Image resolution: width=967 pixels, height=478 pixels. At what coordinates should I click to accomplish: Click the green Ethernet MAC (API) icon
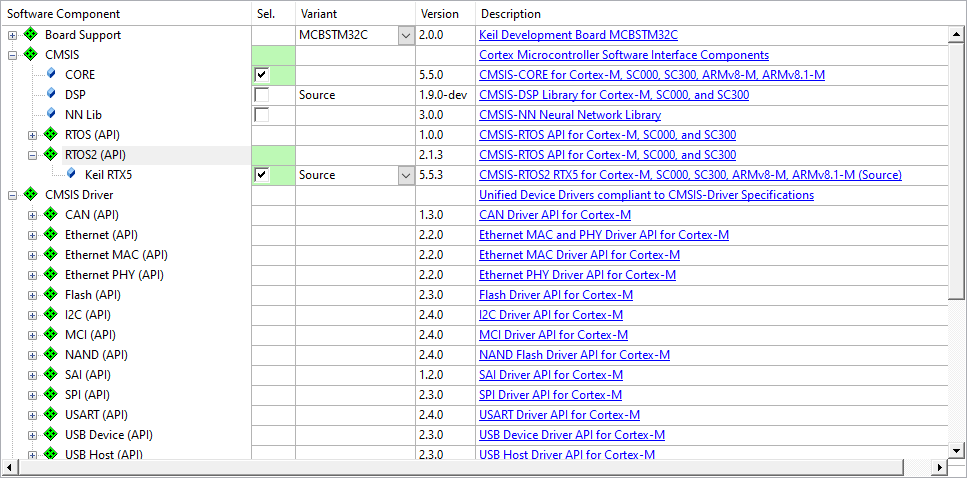click(51, 255)
